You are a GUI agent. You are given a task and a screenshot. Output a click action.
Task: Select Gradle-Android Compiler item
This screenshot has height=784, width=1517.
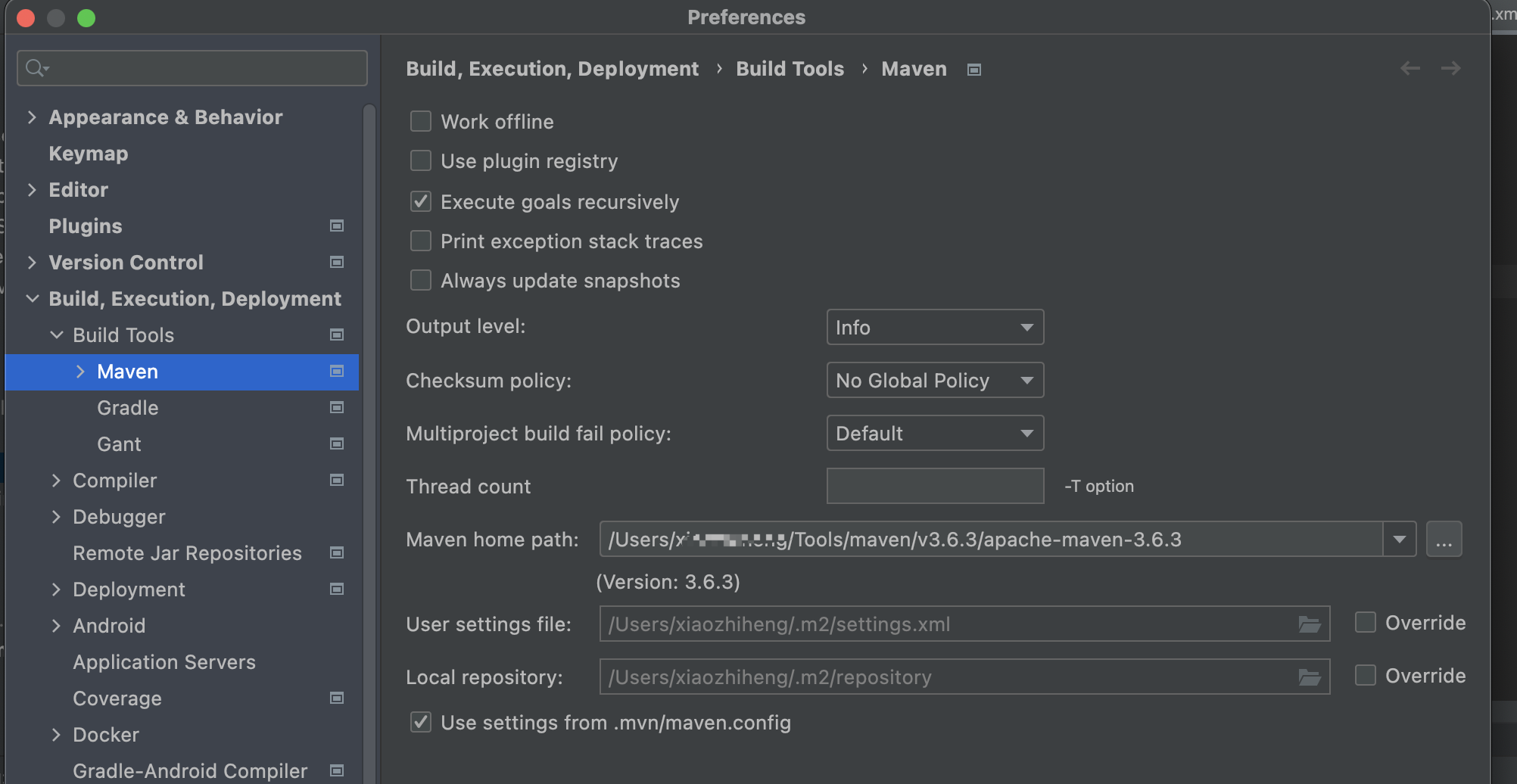(190, 771)
